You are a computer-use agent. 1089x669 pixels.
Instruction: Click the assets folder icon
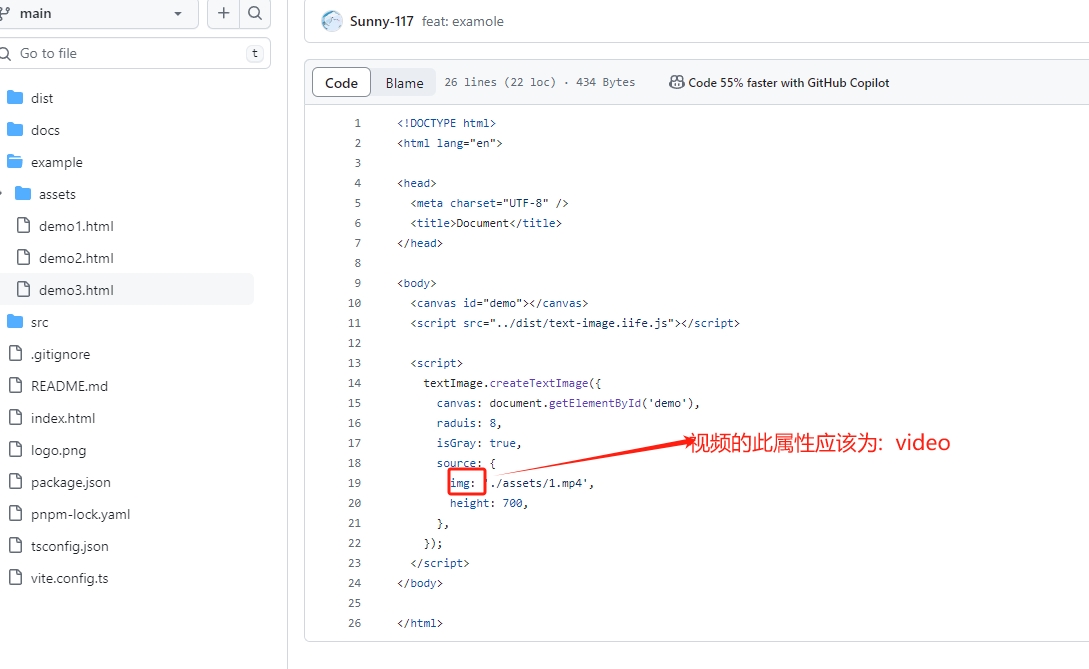tap(23, 193)
